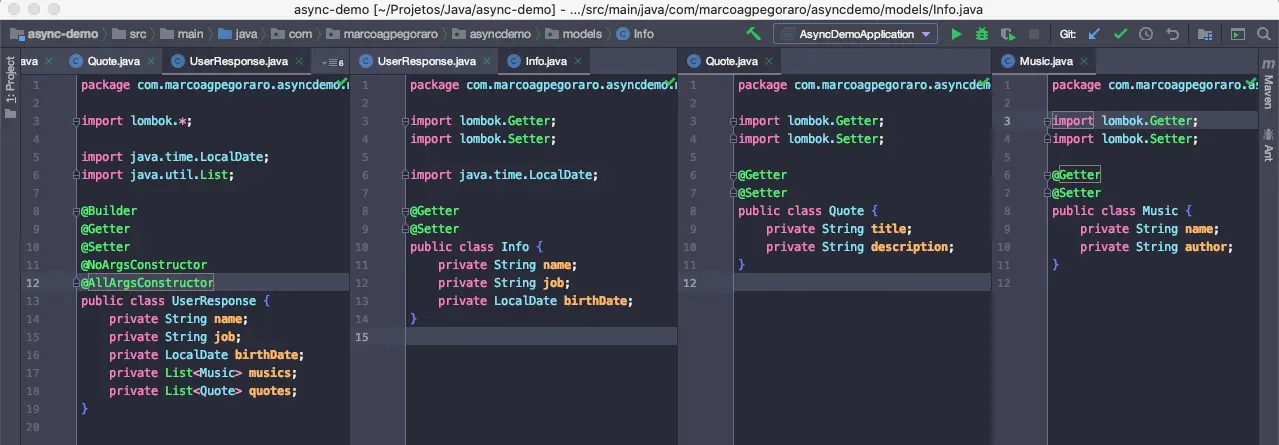
Task: Click 'public class Info {' text
Action: tap(476, 247)
